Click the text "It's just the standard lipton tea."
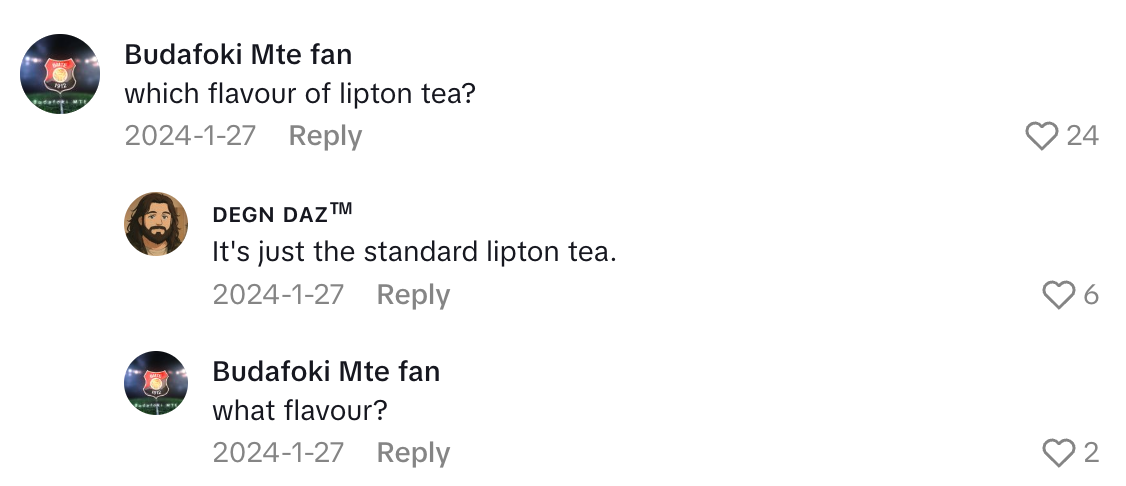 point(414,252)
